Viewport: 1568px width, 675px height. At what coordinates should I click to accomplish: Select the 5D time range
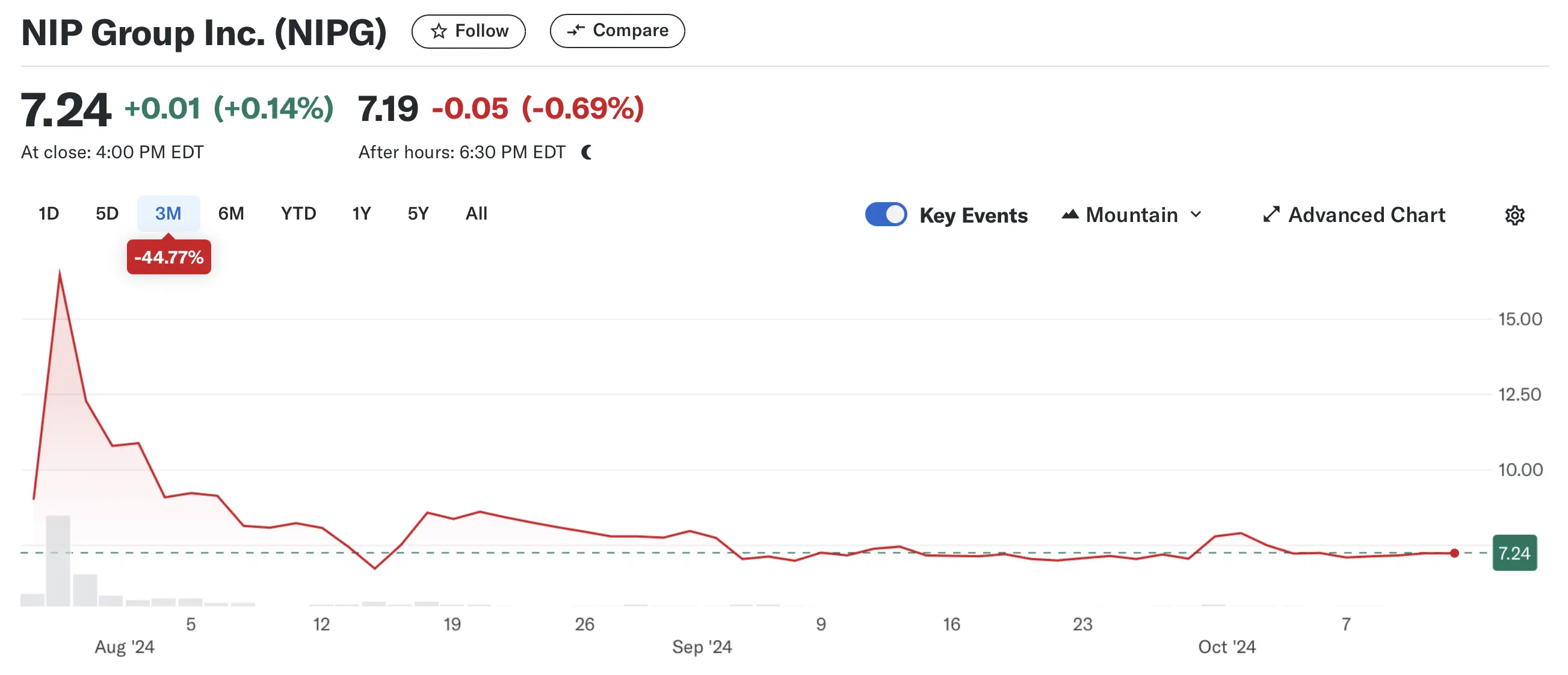coord(107,214)
